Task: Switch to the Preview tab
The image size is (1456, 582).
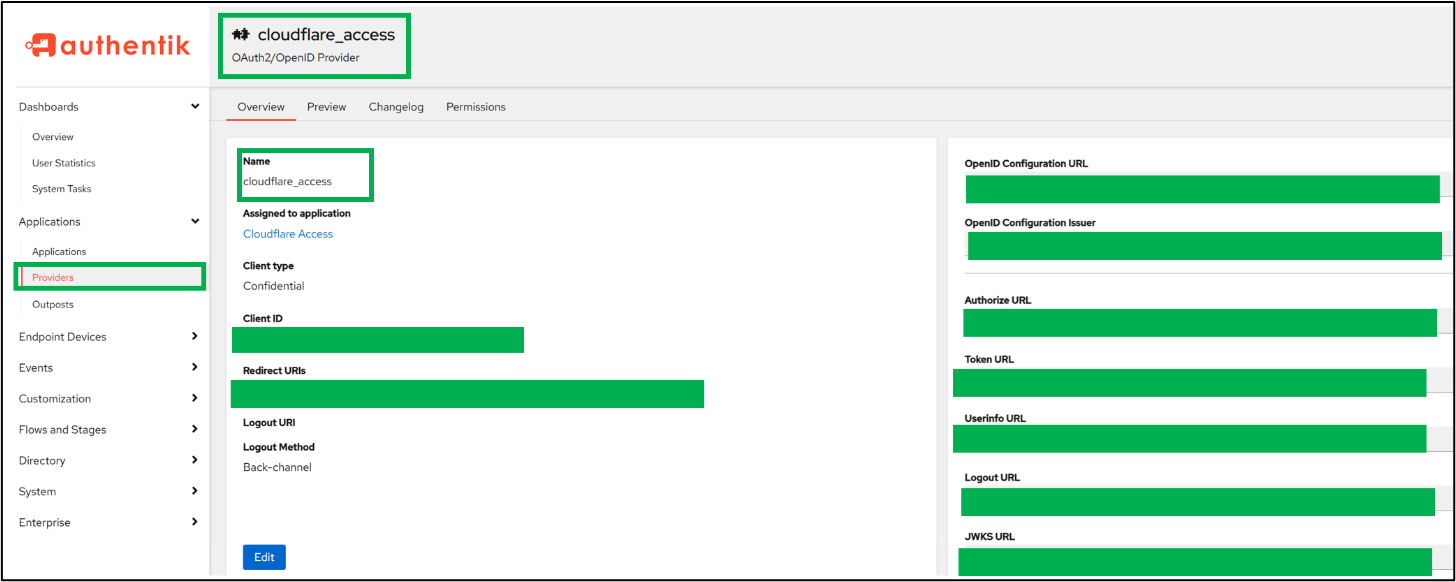Action: [326, 106]
